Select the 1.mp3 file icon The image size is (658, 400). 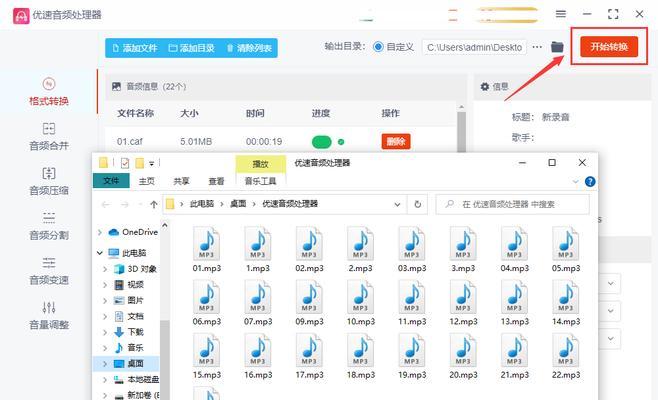pyautogui.click(x=258, y=243)
